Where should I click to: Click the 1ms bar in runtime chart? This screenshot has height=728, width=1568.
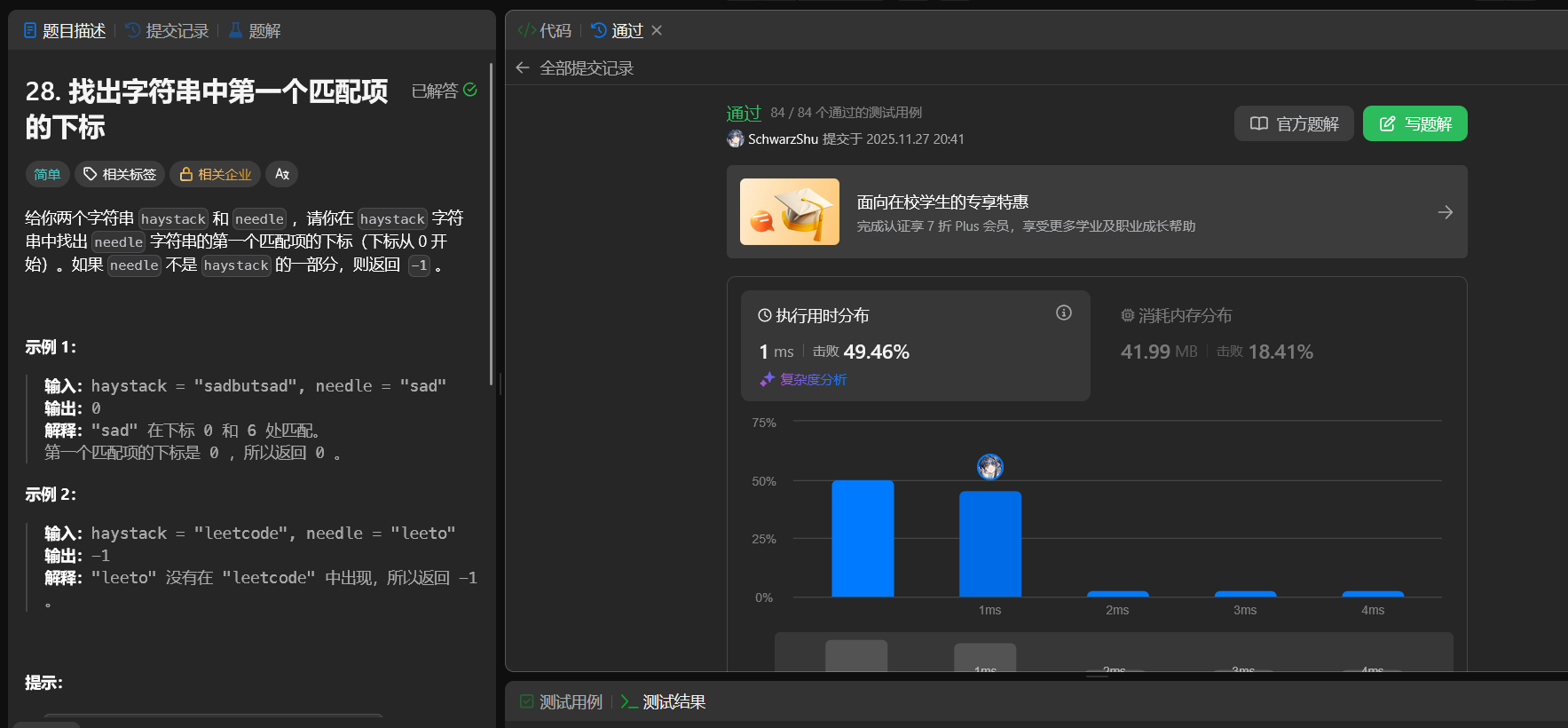click(x=989, y=543)
